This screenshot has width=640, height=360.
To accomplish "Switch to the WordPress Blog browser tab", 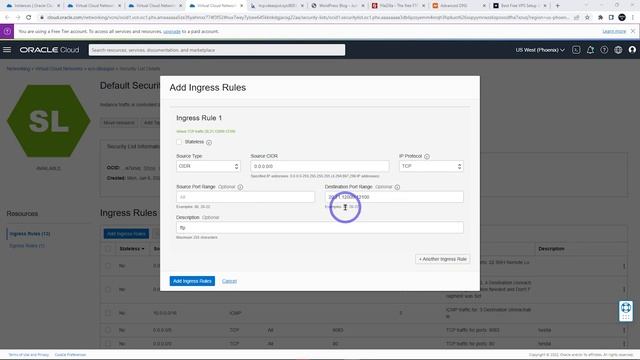I will pyautogui.click(x=338, y=6).
